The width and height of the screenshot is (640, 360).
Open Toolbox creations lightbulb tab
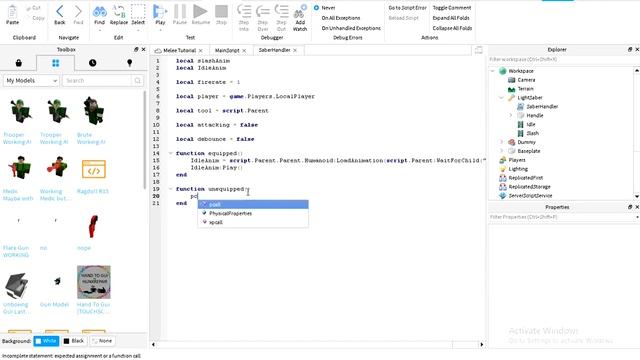tap(129, 63)
